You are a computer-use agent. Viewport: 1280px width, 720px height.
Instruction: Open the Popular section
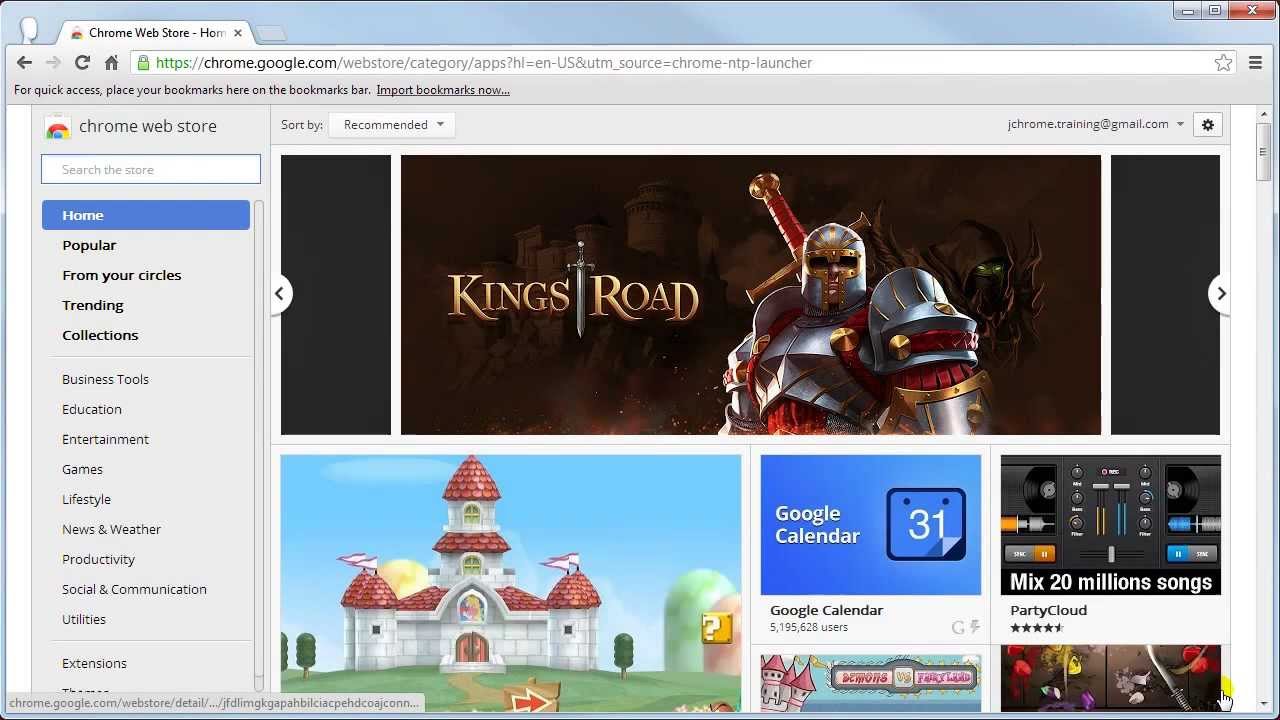89,245
